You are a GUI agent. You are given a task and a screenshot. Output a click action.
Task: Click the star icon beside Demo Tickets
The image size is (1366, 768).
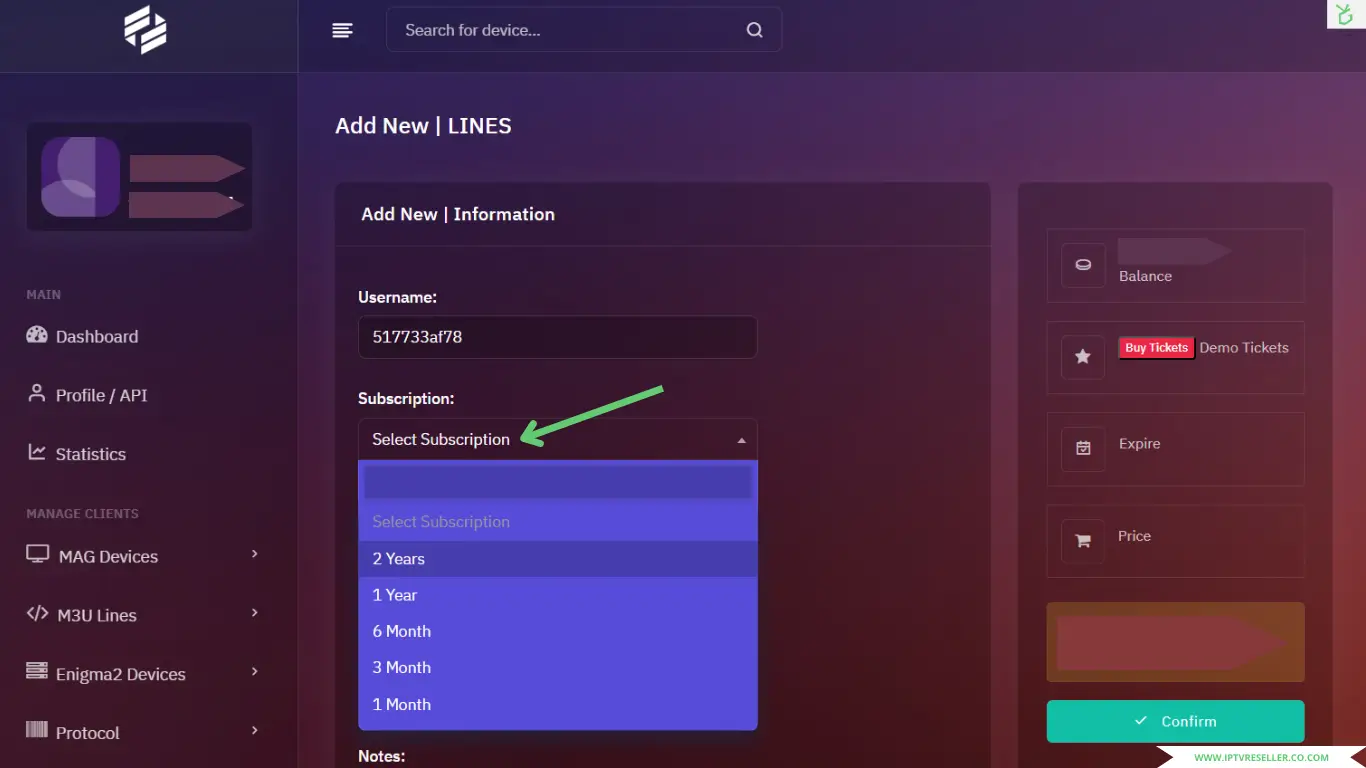click(x=1083, y=357)
